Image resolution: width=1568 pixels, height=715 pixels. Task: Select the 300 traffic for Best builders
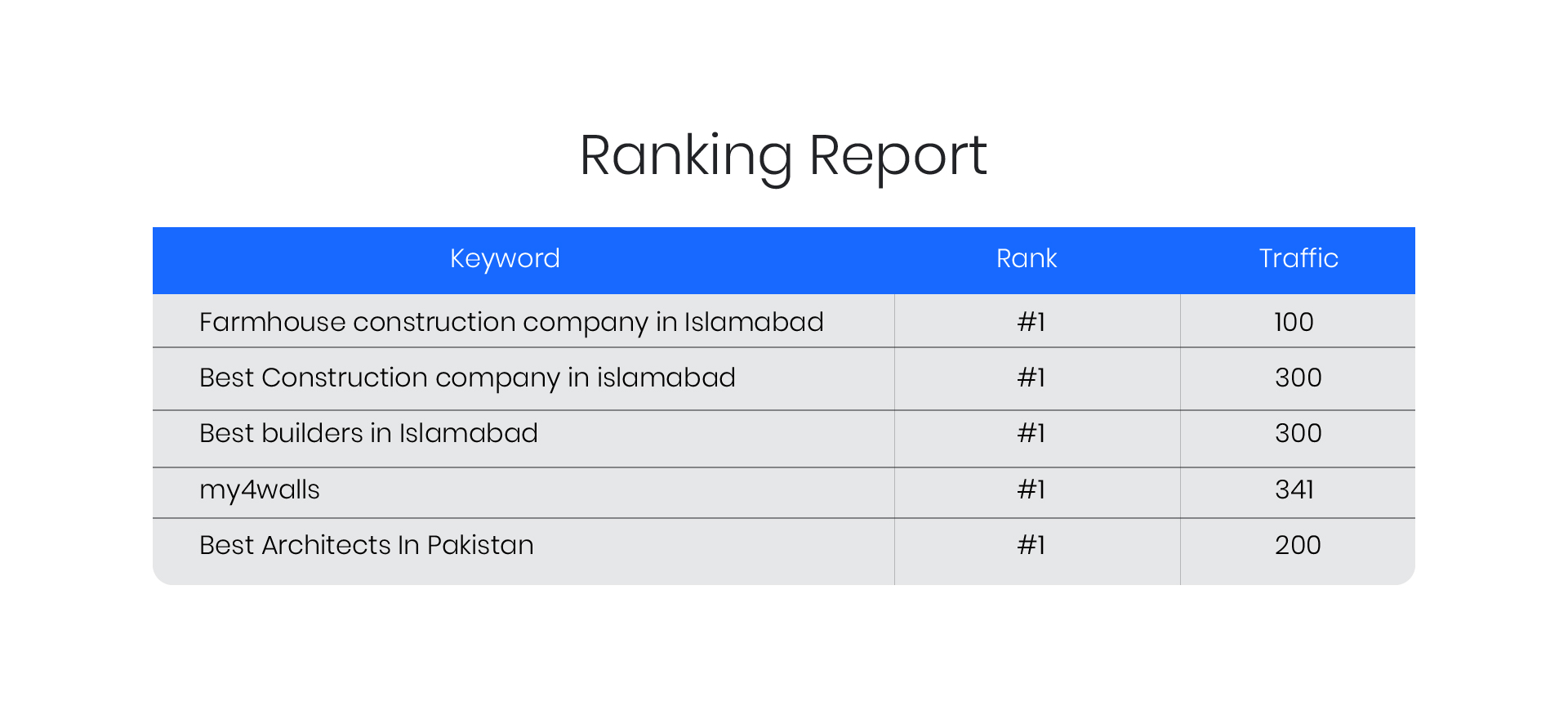pos(1298,433)
